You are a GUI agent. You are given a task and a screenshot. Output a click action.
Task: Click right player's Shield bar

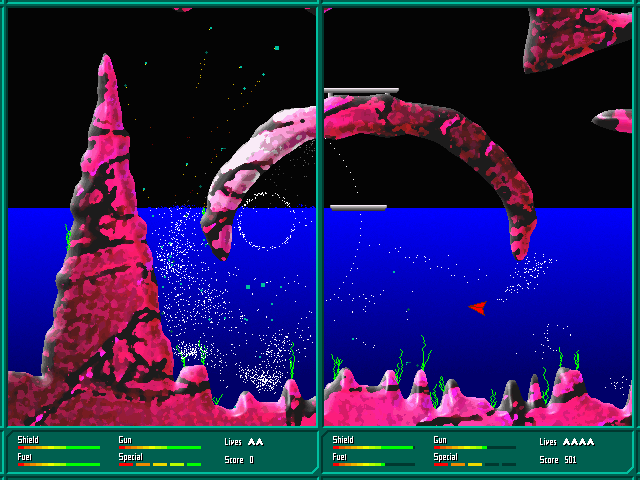click(373, 447)
